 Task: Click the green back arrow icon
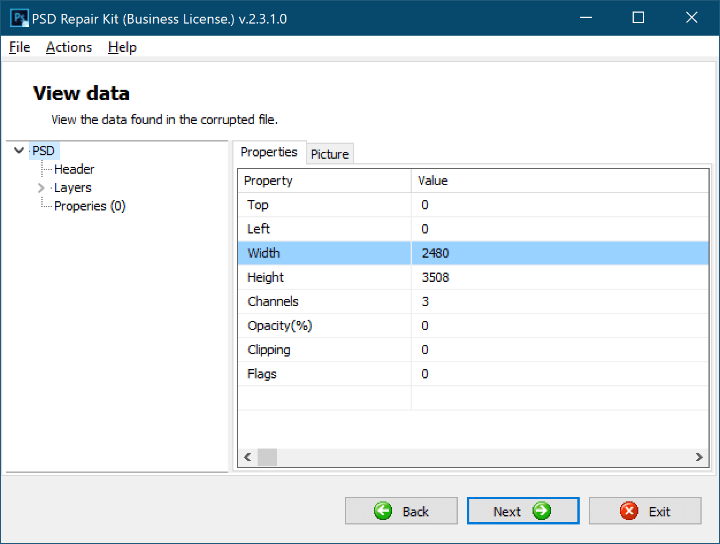coord(383,510)
